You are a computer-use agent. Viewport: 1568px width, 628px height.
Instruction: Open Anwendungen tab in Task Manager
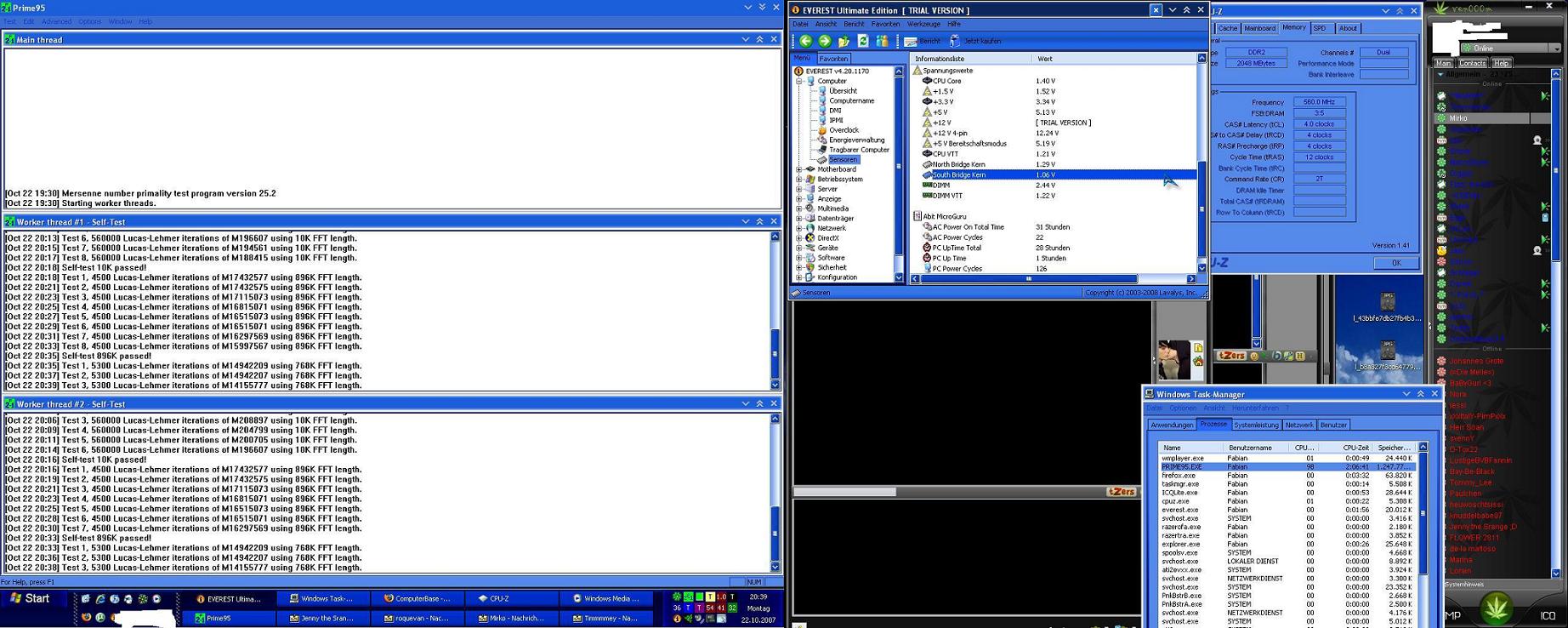click(1172, 425)
